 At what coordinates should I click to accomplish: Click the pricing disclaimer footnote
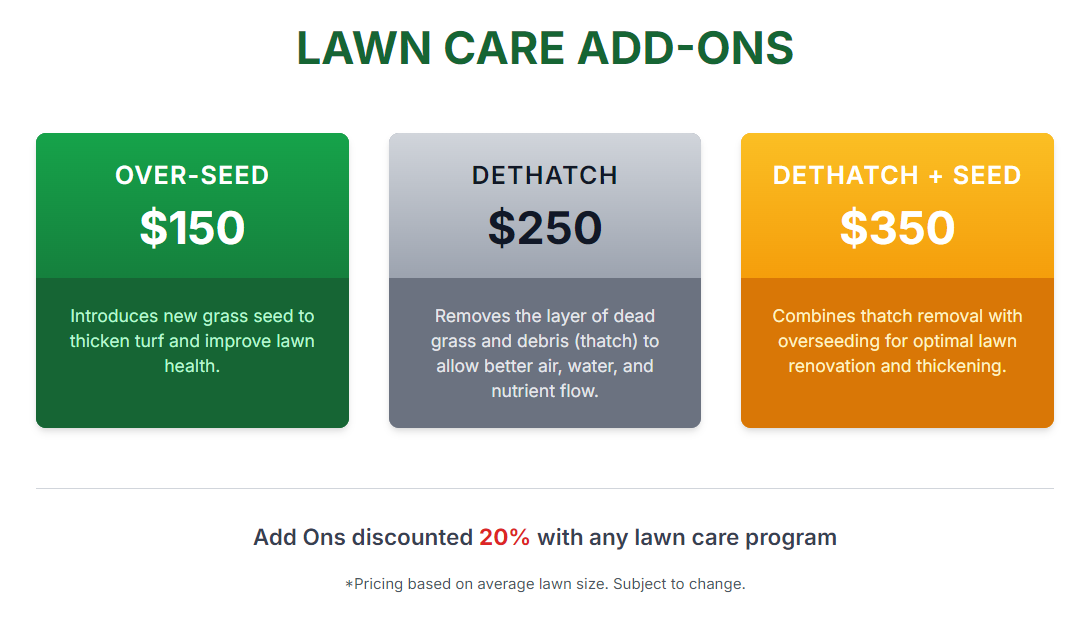[545, 584]
